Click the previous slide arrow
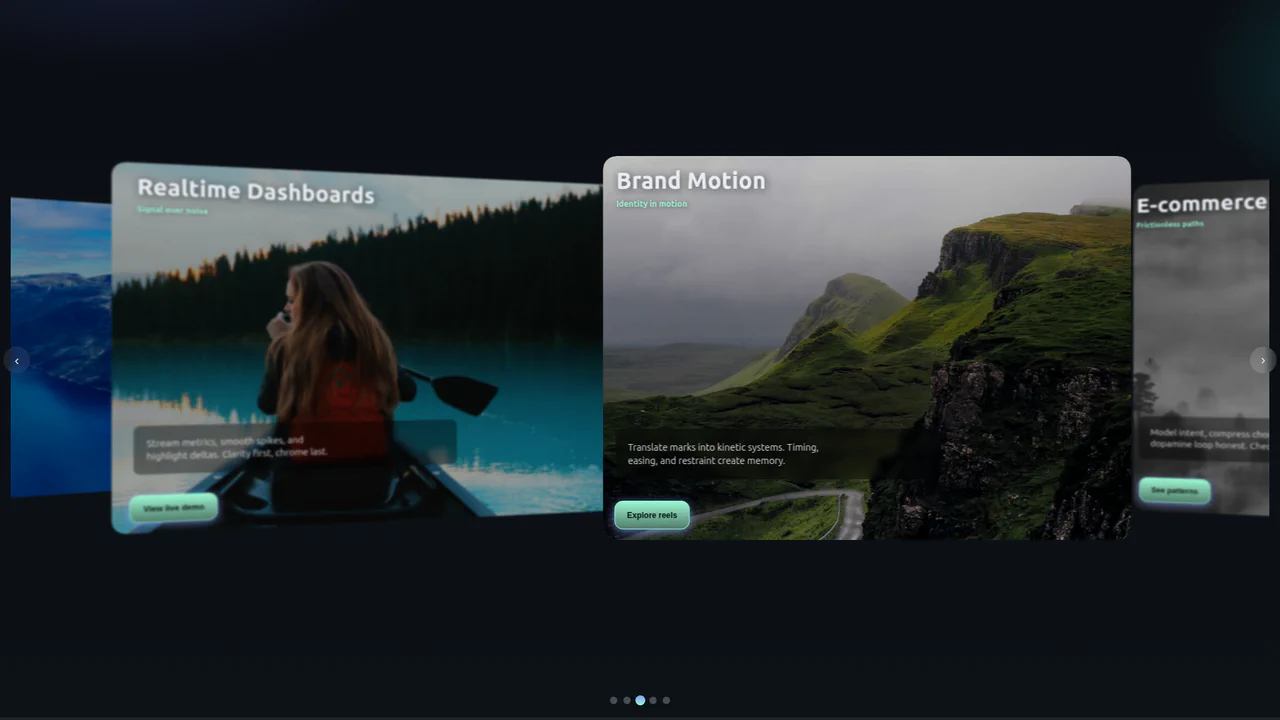 click(x=16, y=361)
